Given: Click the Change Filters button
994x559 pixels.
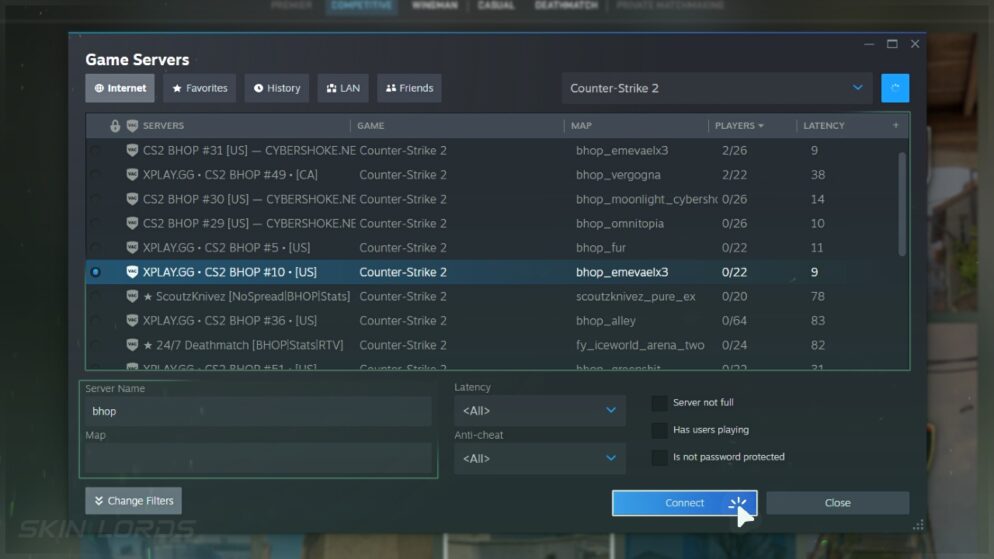Looking at the screenshot, I should tap(133, 501).
